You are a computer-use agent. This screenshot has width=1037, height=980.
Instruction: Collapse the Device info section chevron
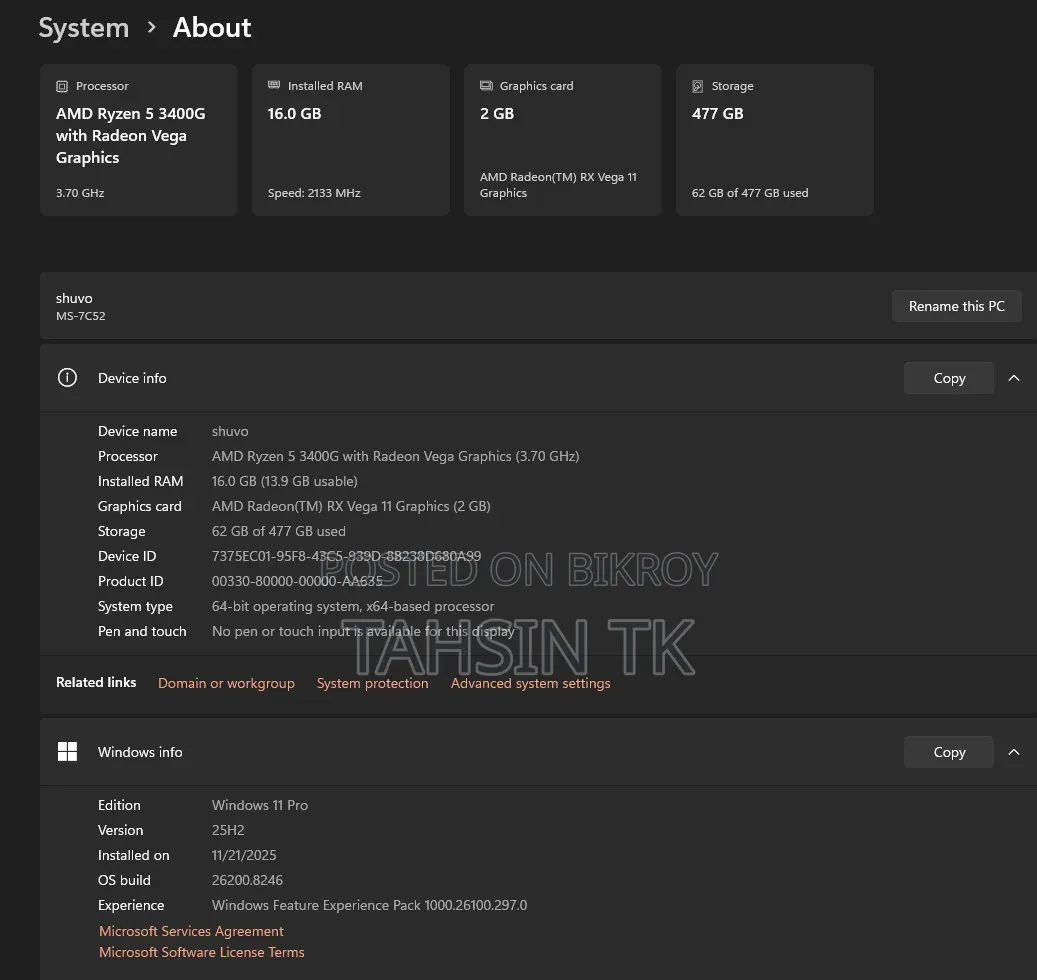tap(1014, 378)
